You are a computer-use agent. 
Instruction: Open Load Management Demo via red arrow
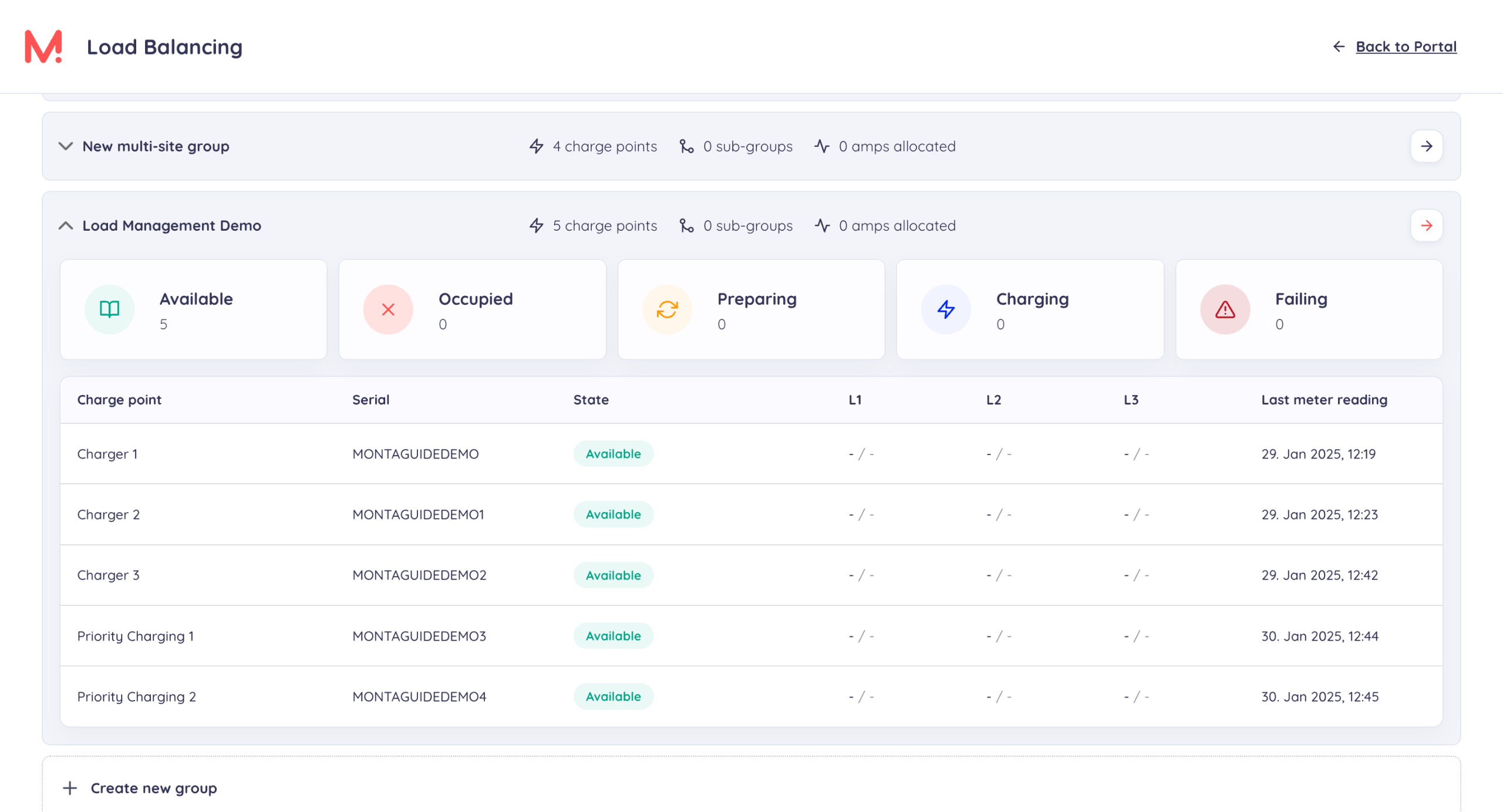click(x=1426, y=225)
